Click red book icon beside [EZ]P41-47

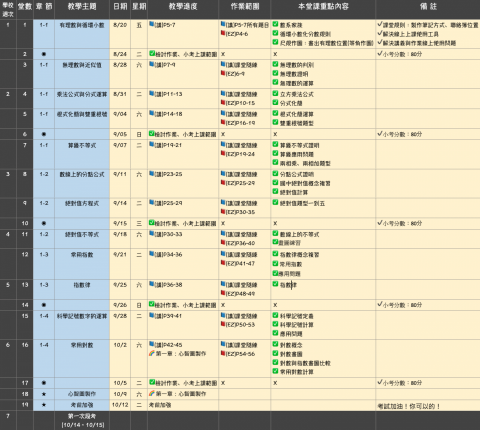point(223,263)
